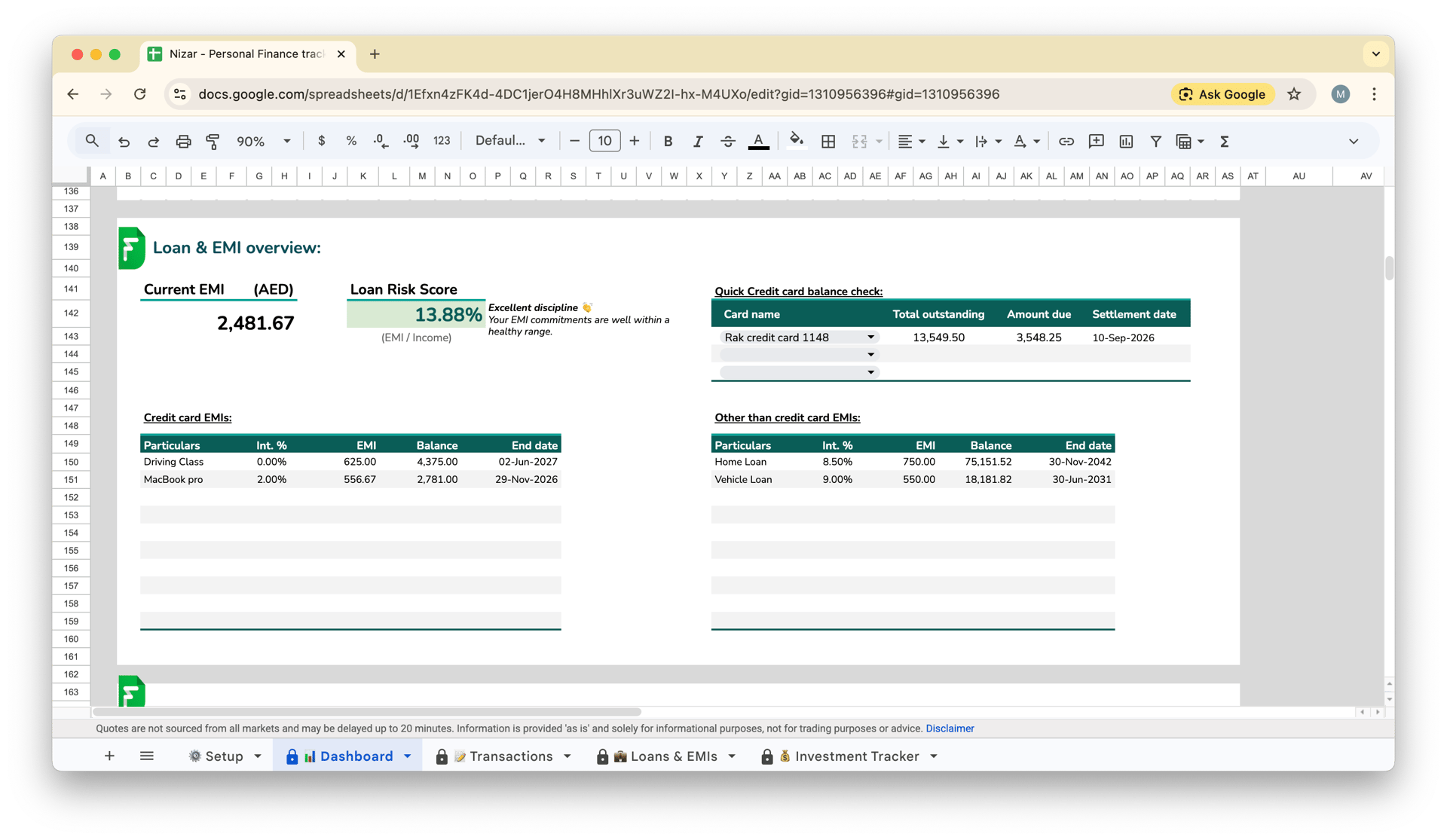Viewport: 1447px width, 840px height.
Task: Click the insert chart icon
Action: 1125,141
